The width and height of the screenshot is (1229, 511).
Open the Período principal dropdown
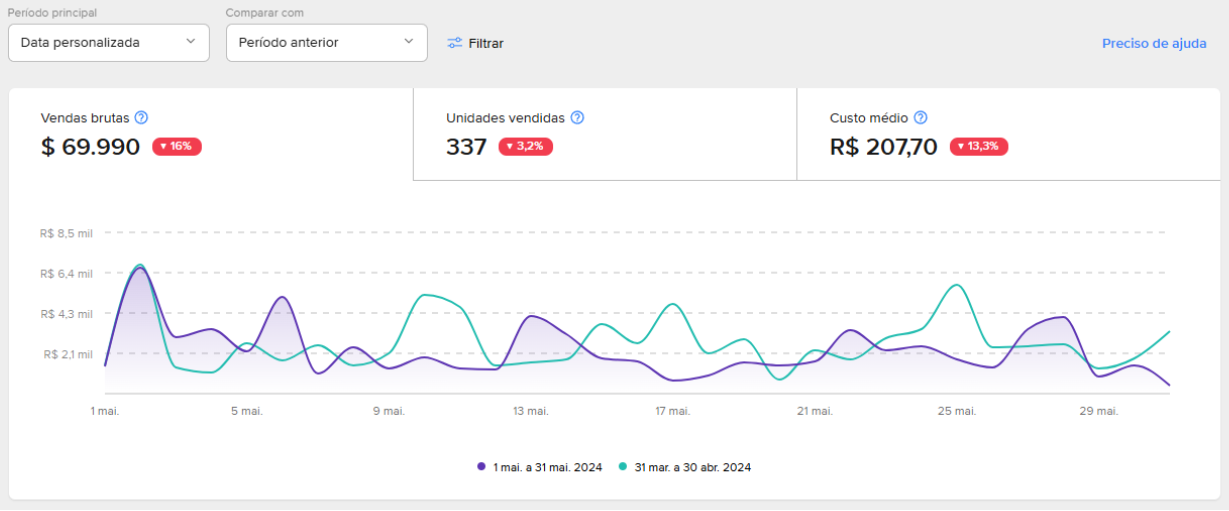coord(109,43)
